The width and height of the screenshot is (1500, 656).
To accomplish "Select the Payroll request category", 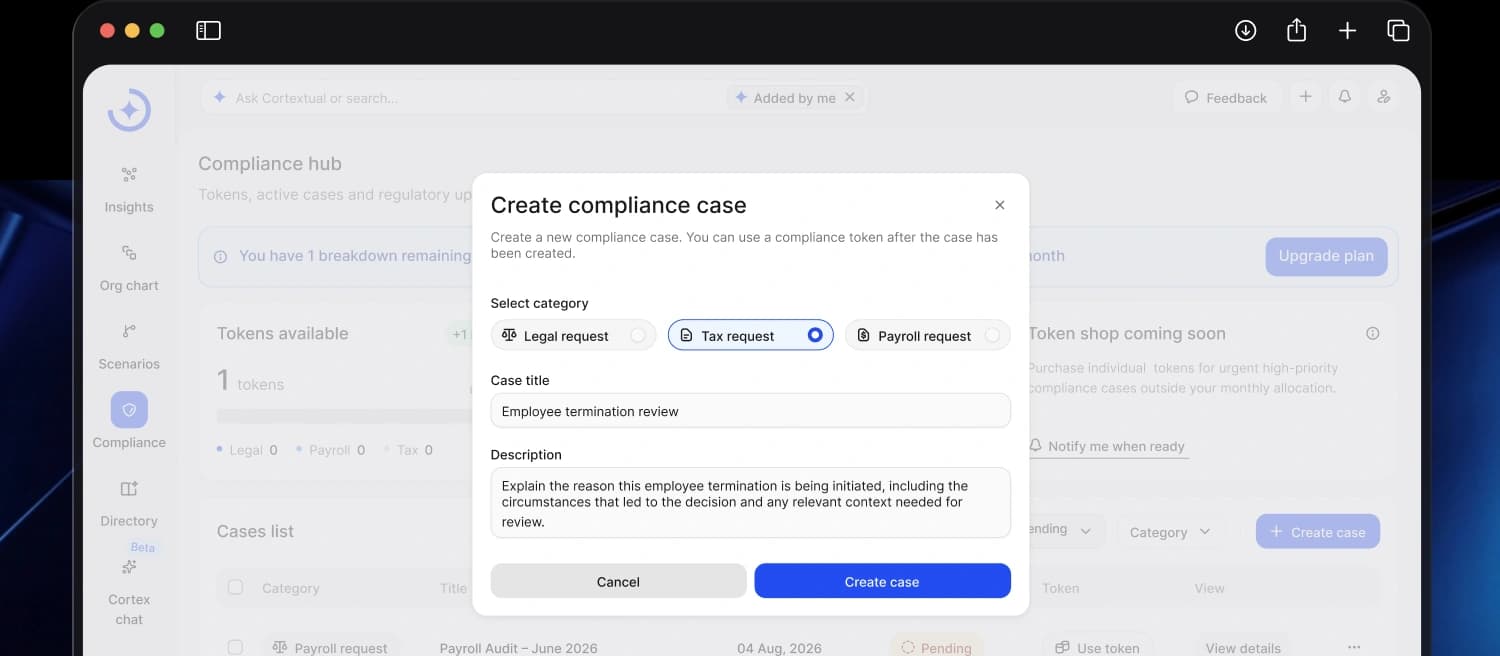I will click(x=927, y=336).
